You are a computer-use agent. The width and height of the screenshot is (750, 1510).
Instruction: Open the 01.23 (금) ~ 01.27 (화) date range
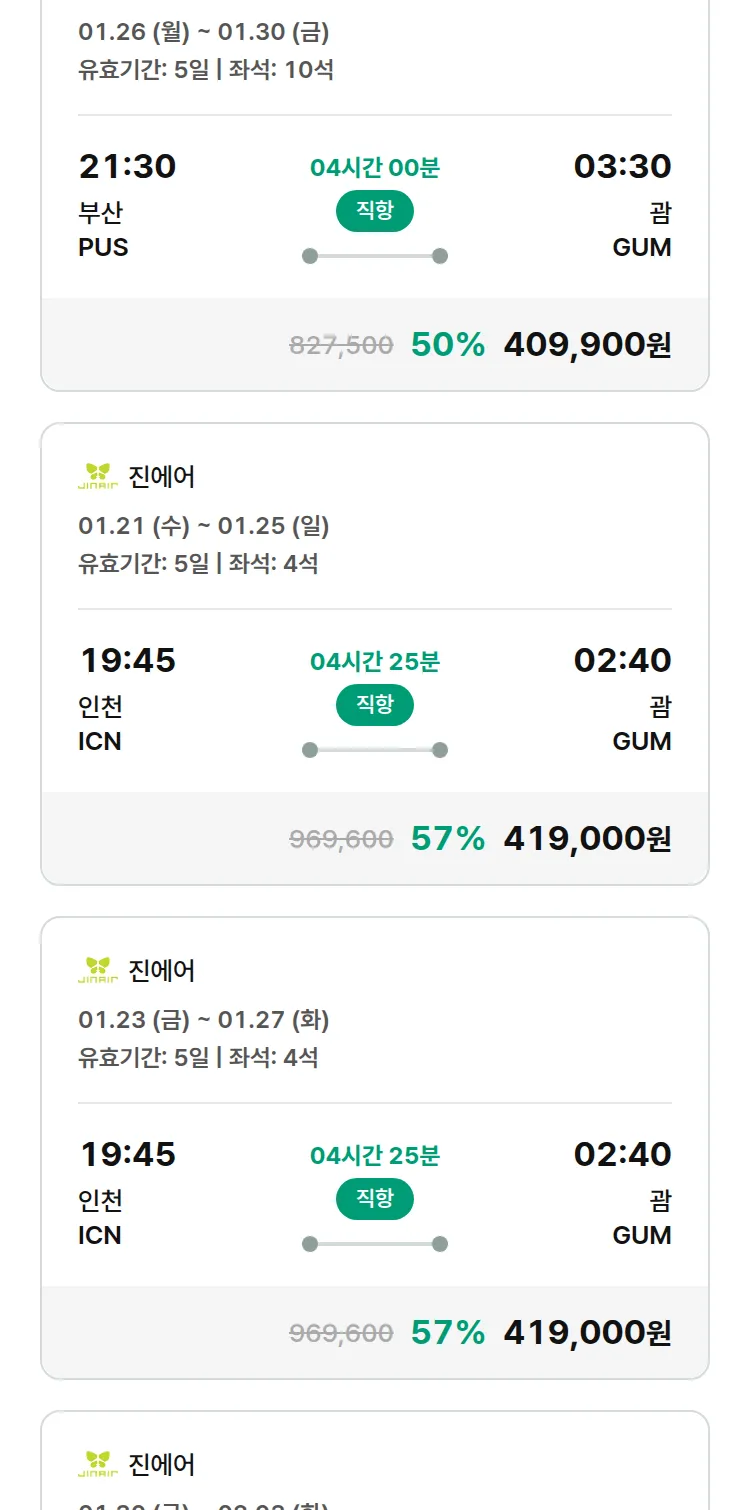tap(204, 1019)
